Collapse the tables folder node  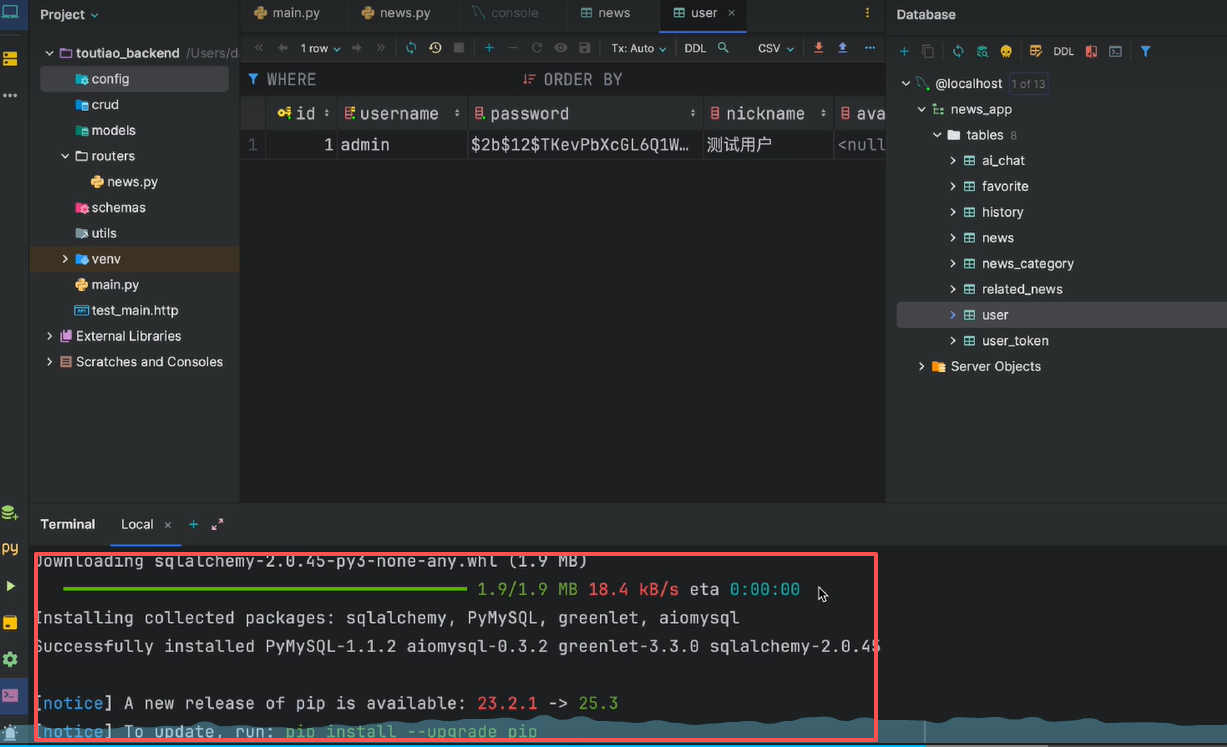point(937,135)
